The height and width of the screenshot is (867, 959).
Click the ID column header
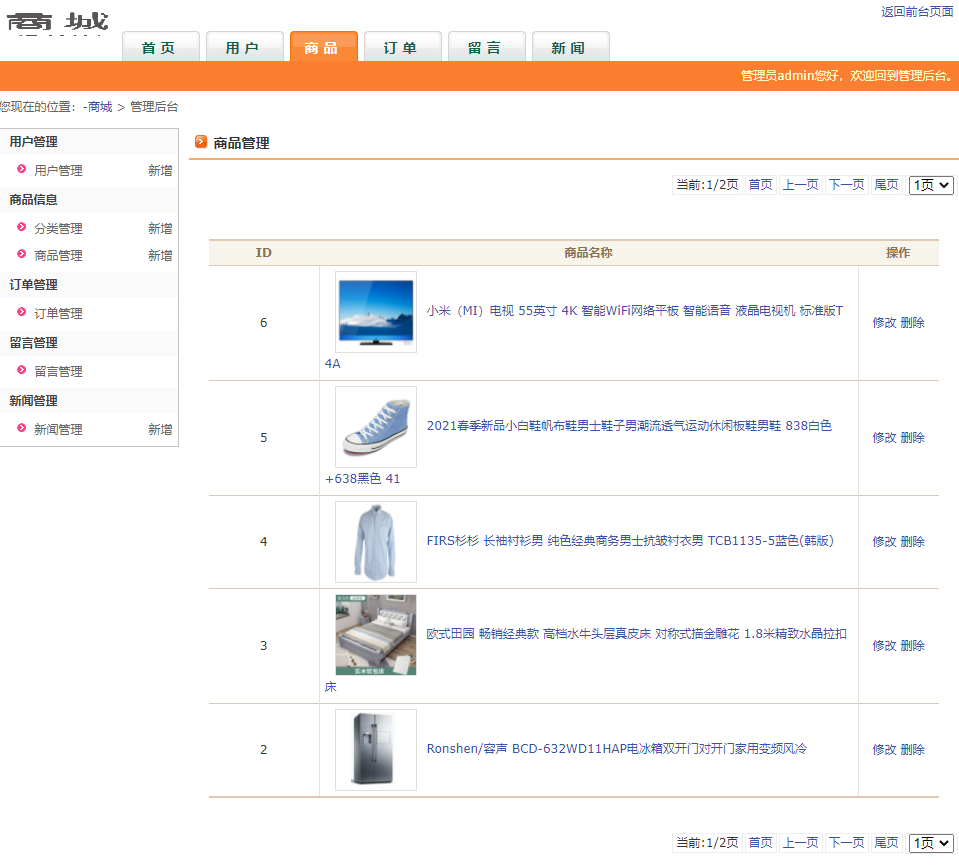264,253
